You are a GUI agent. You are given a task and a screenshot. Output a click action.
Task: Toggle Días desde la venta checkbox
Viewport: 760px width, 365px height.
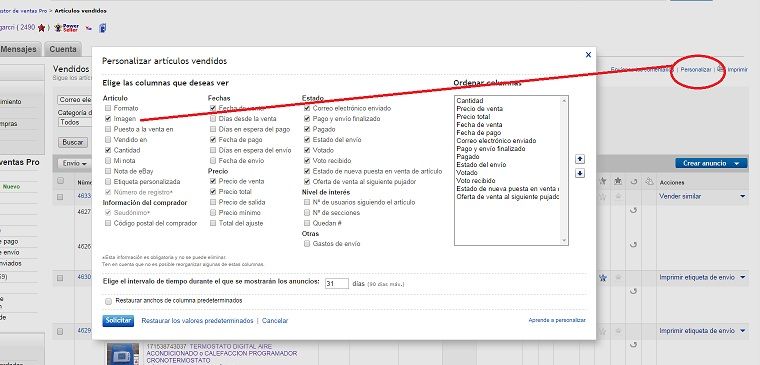pos(213,119)
